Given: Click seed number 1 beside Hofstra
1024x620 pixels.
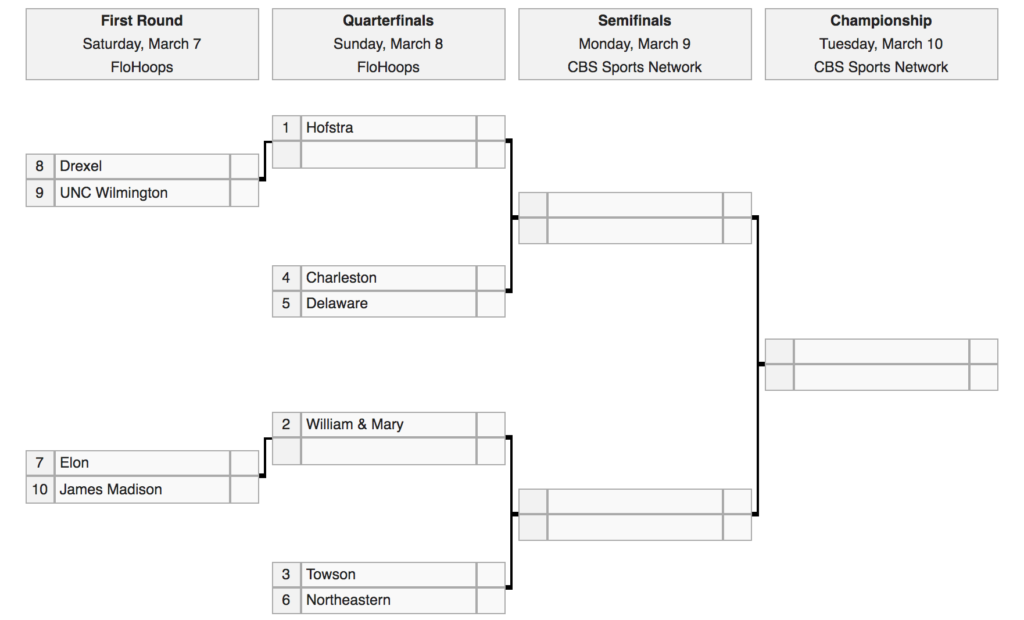Looking at the screenshot, I should pos(286,128).
